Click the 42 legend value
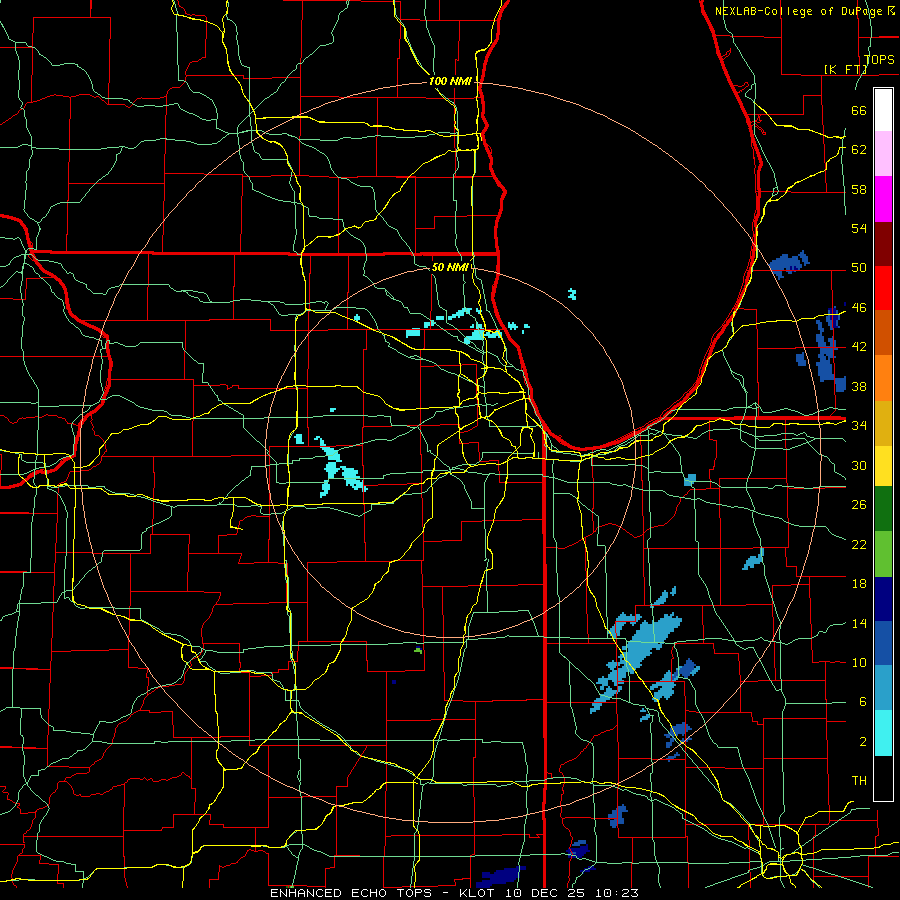The height and width of the screenshot is (900, 900). click(859, 347)
